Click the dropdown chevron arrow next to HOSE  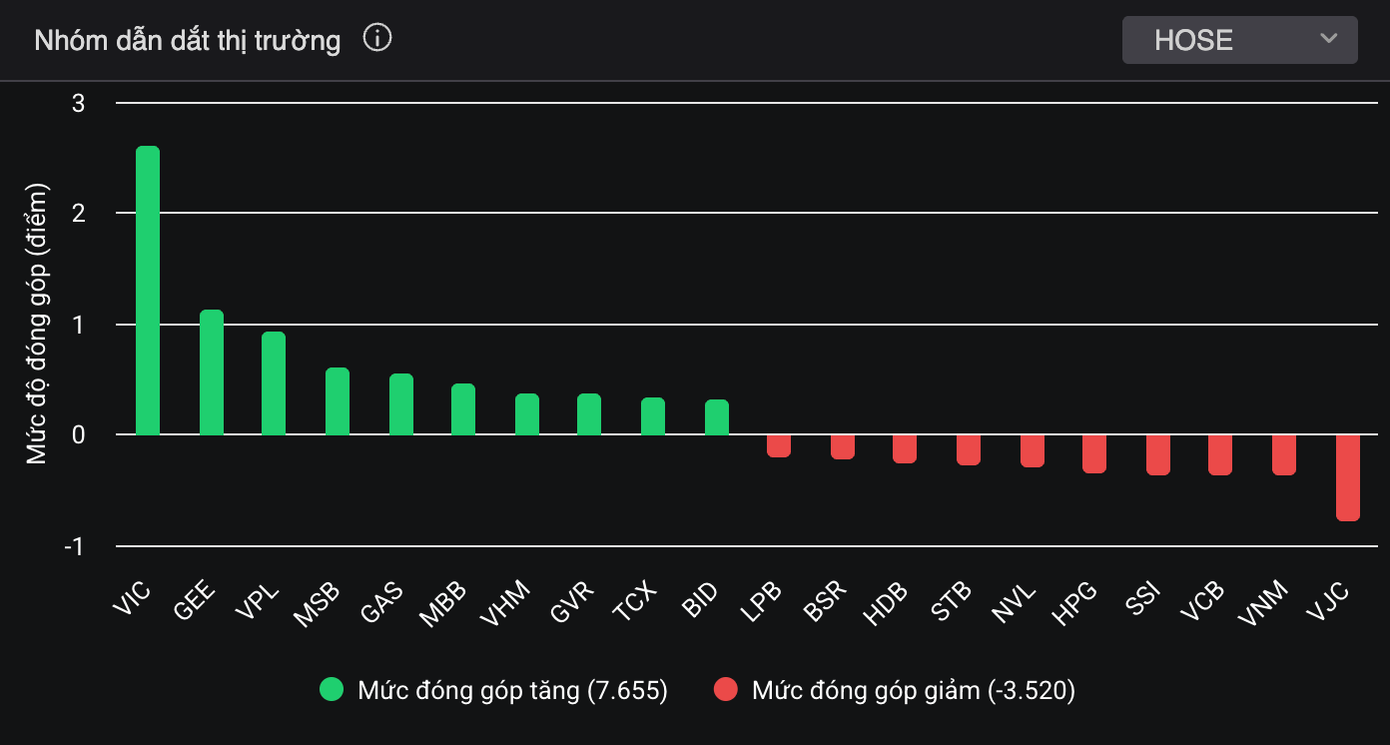click(x=1328, y=39)
